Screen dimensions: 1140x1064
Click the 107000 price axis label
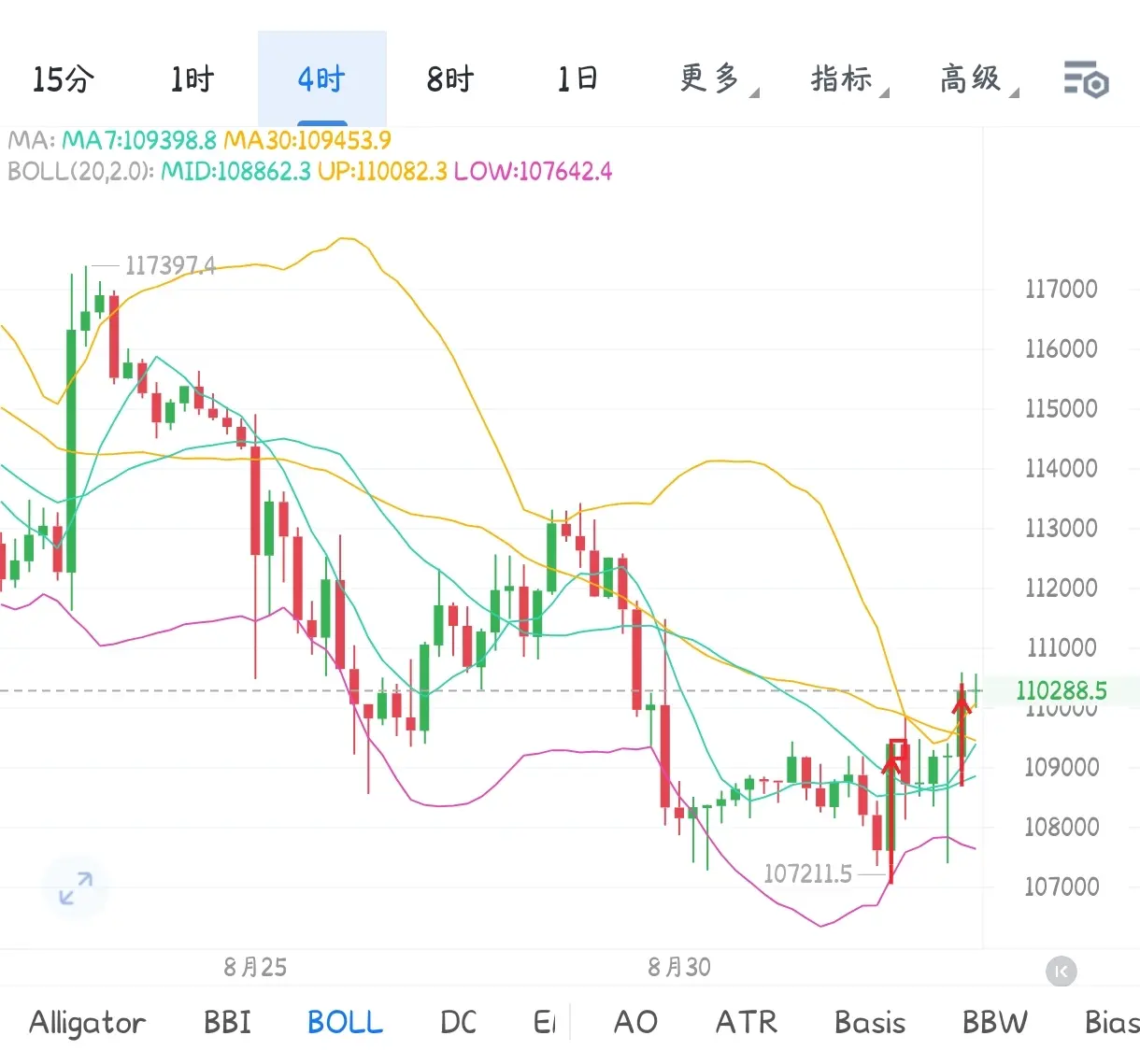(1062, 887)
